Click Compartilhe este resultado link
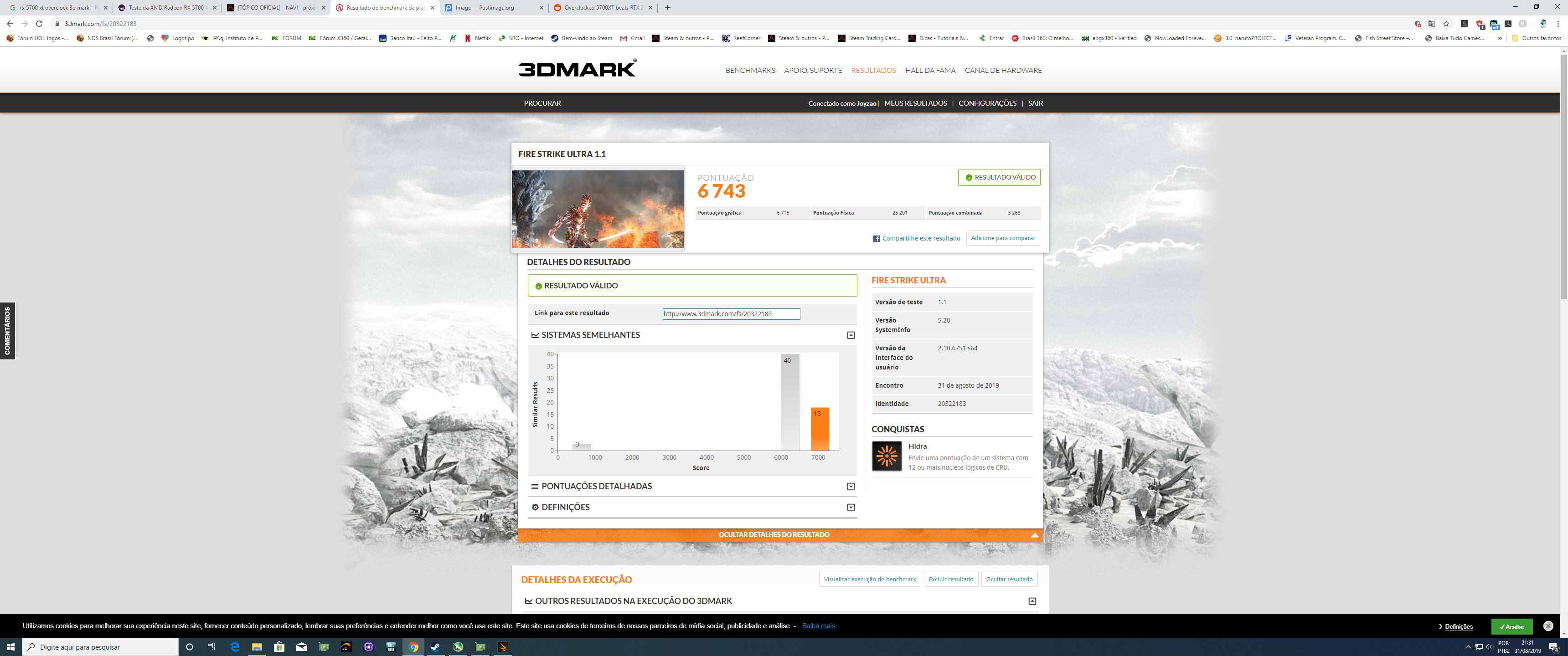 pyautogui.click(x=921, y=239)
